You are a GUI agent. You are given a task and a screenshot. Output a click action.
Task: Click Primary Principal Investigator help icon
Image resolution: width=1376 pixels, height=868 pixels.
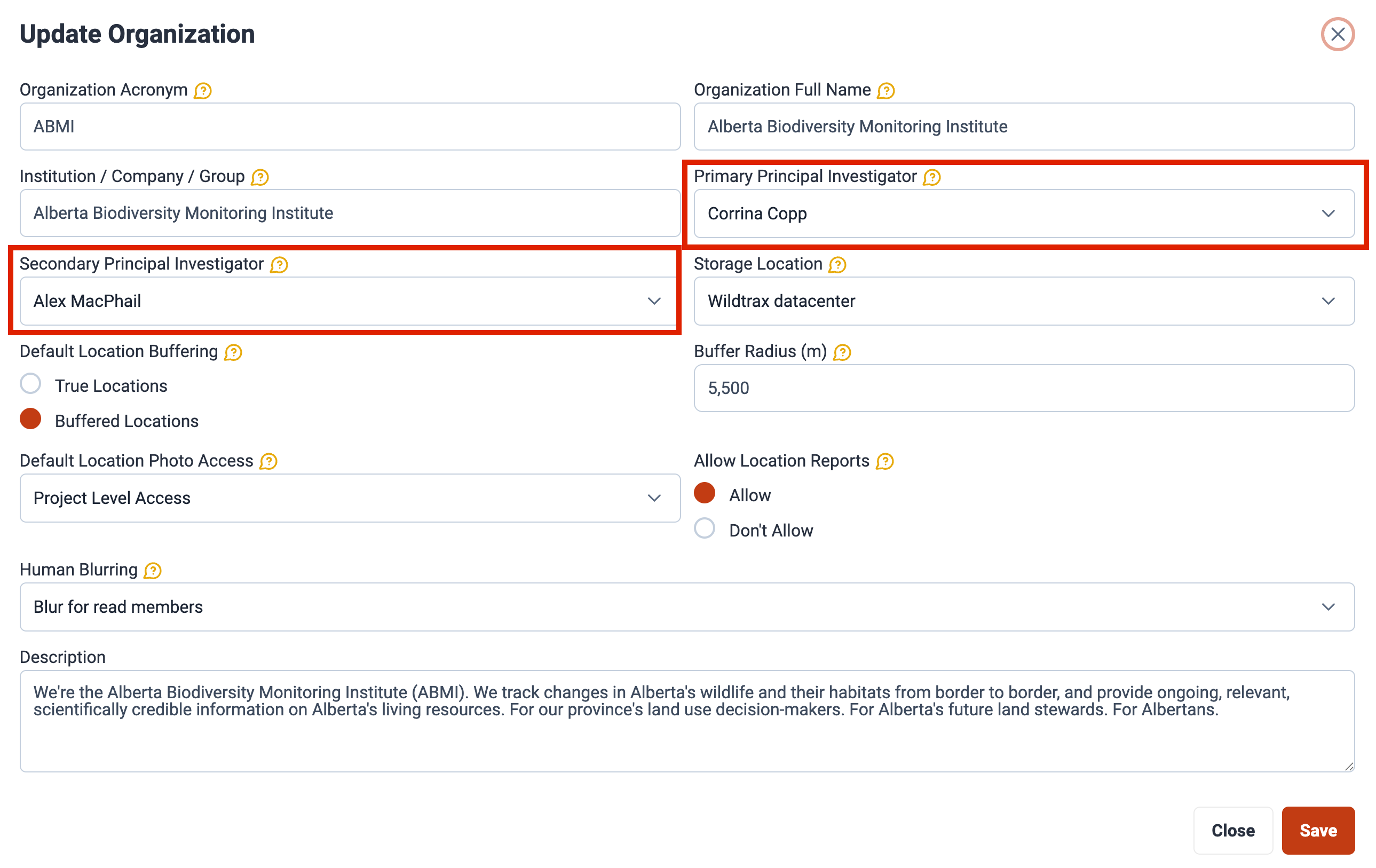point(931,177)
